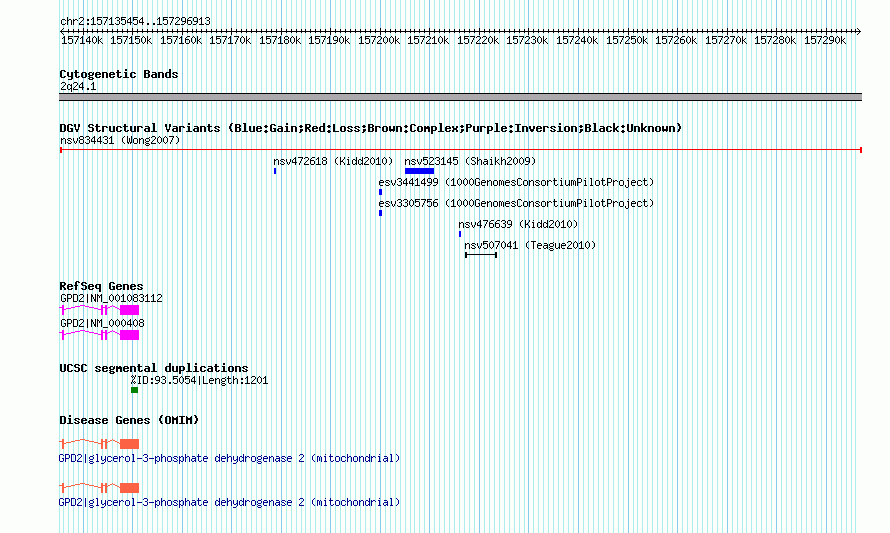Open the nsv834431 (Wong2007) label
Screen dimensions: 890x533
(120, 140)
